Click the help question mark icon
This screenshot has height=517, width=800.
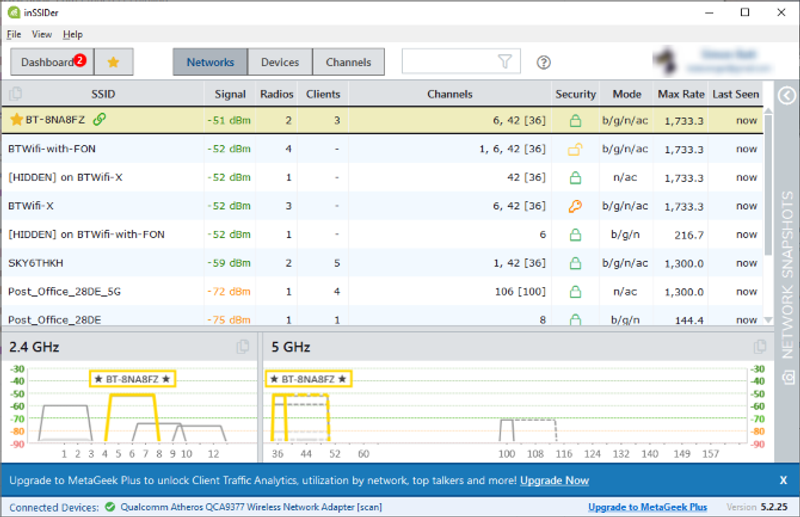(544, 62)
